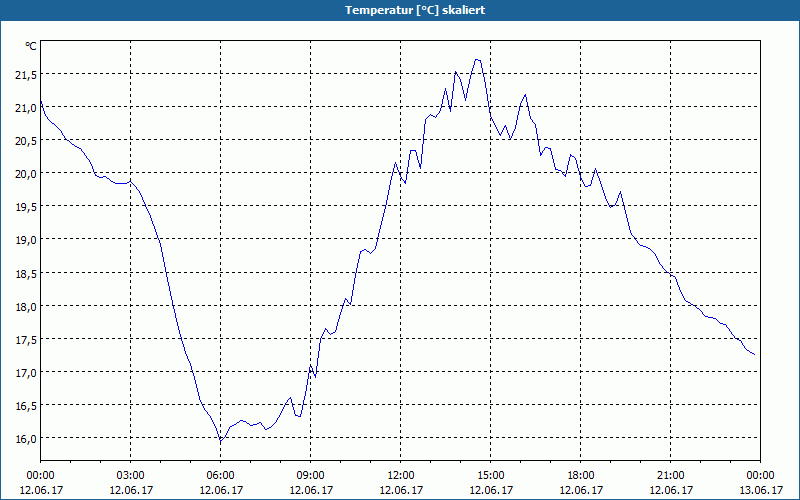
Task: Click the °C unit label
Action: [31, 46]
